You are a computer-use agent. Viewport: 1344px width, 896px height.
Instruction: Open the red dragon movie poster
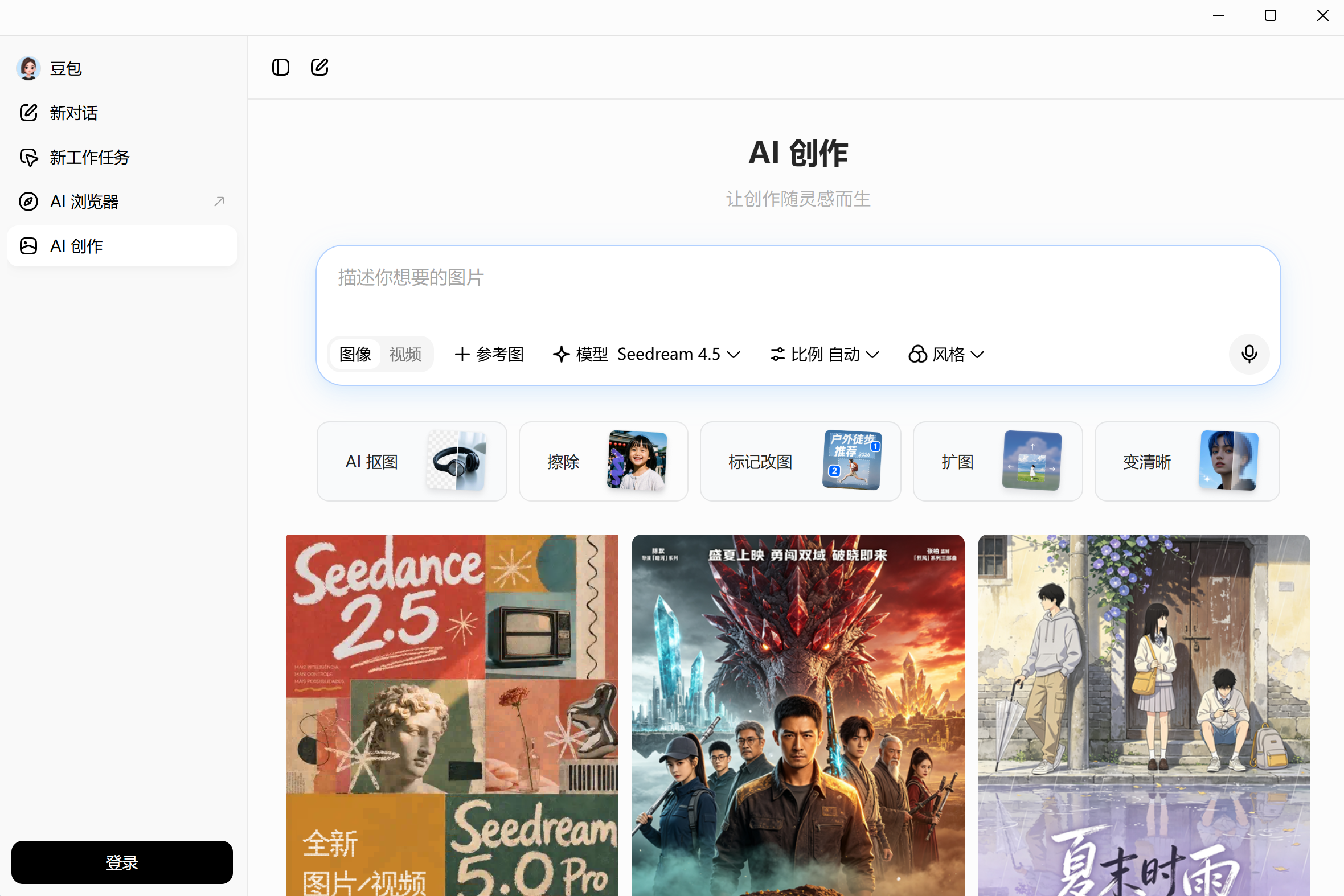click(798, 715)
